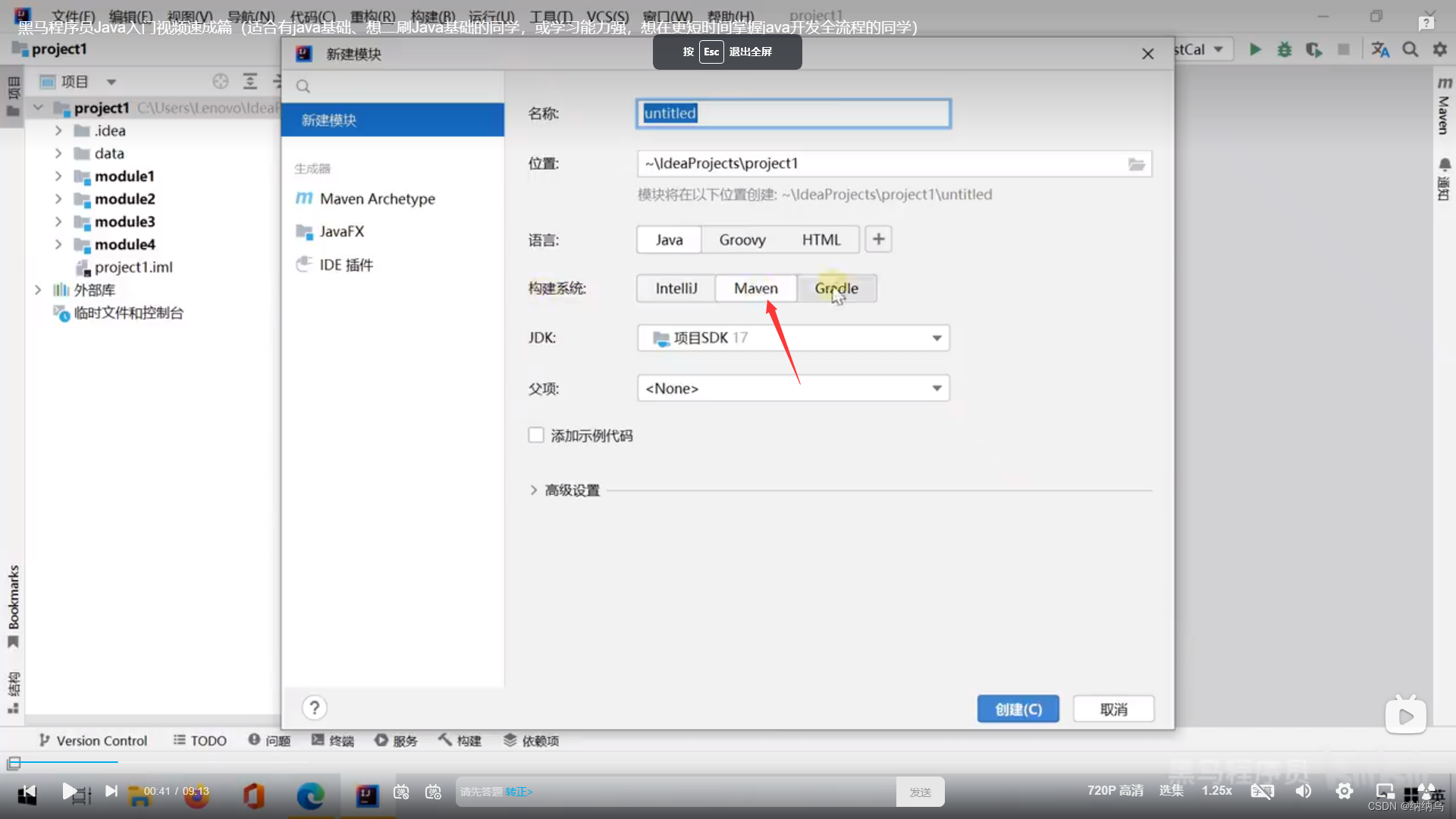Image resolution: width=1456 pixels, height=819 pixels.
Task: Change the video quality via 720P 高清
Action: (1115, 790)
